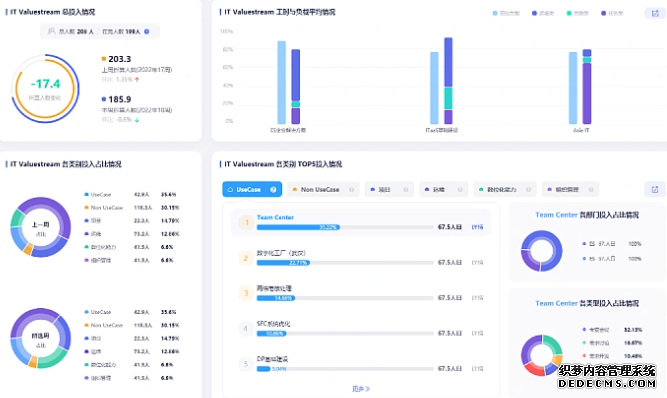Click the 上一周 donut chart
667x398 pixels.
[41, 227]
